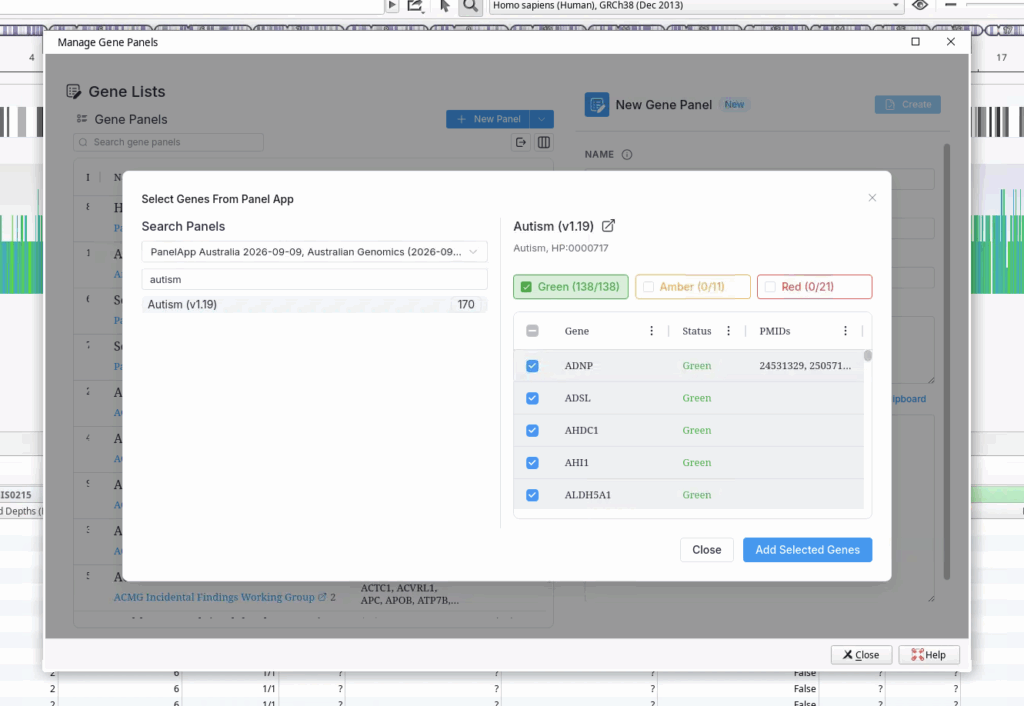The height and width of the screenshot is (706, 1024).
Task: Click the gene table vertical scrollbar
Action: pyautogui.click(x=867, y=356)
